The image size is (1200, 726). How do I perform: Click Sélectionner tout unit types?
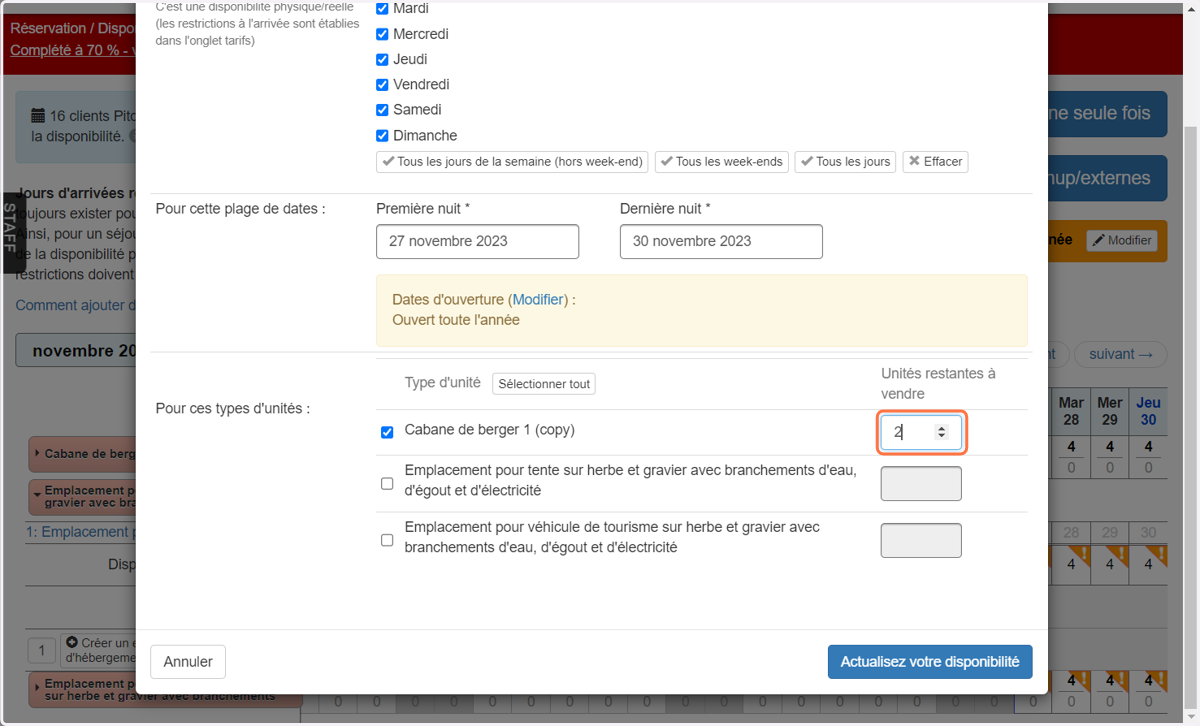[544, 384]
